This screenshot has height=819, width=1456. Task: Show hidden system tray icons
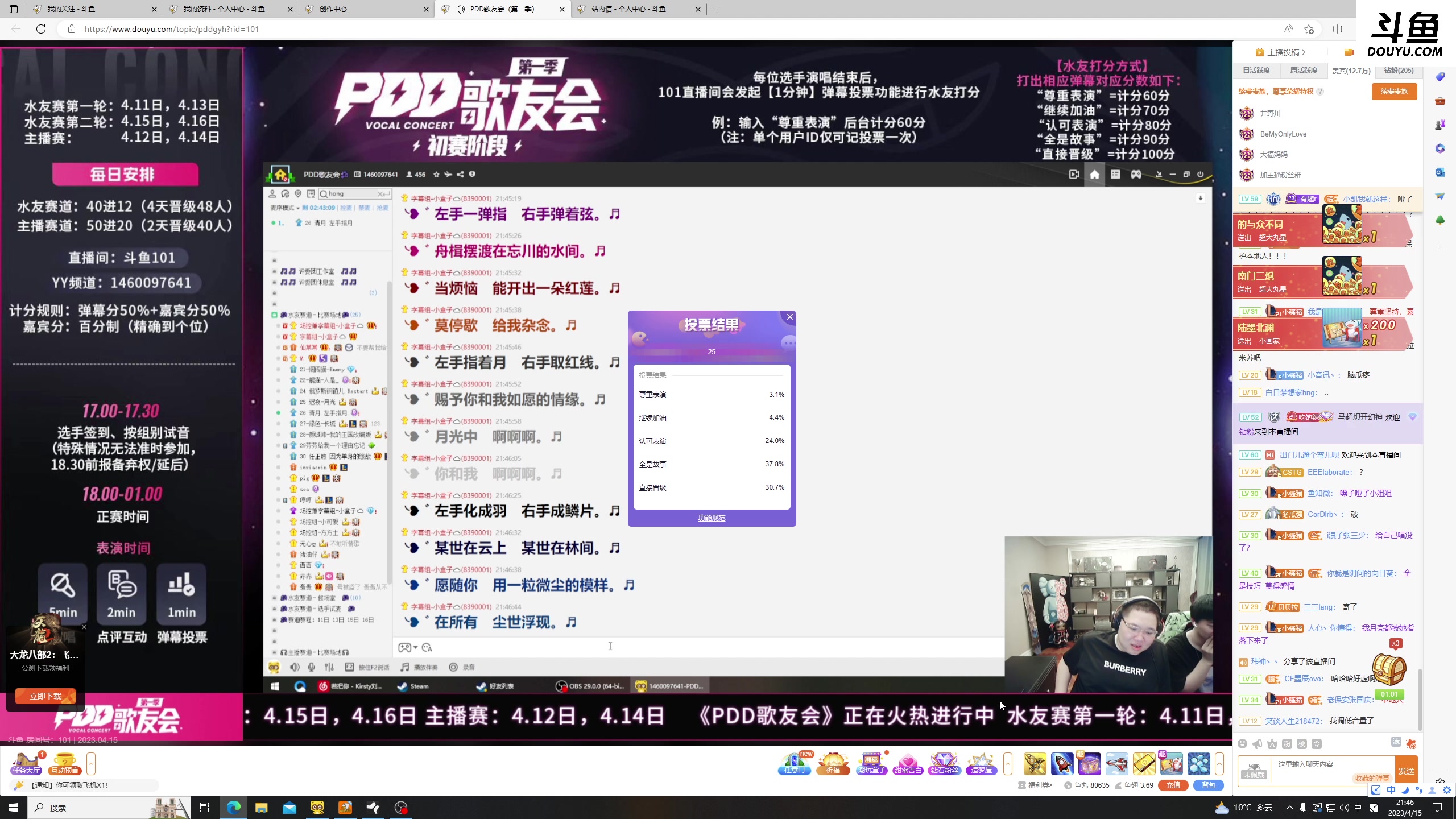coord(1289,808)
